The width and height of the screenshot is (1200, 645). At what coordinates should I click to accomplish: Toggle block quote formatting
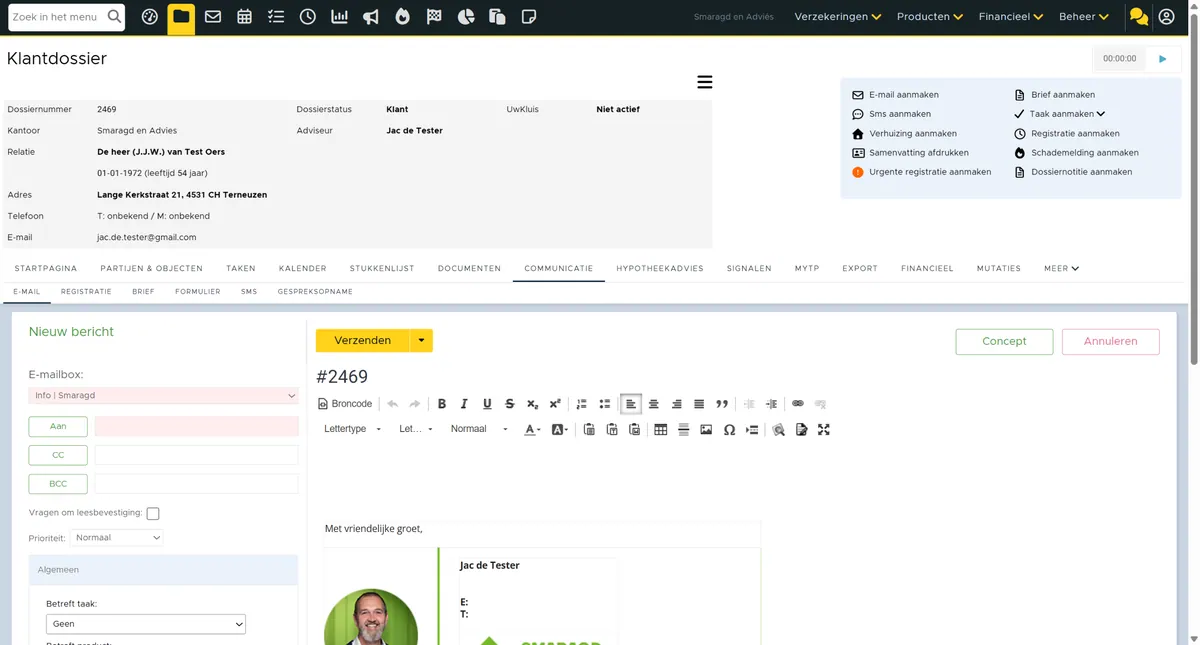722,404
